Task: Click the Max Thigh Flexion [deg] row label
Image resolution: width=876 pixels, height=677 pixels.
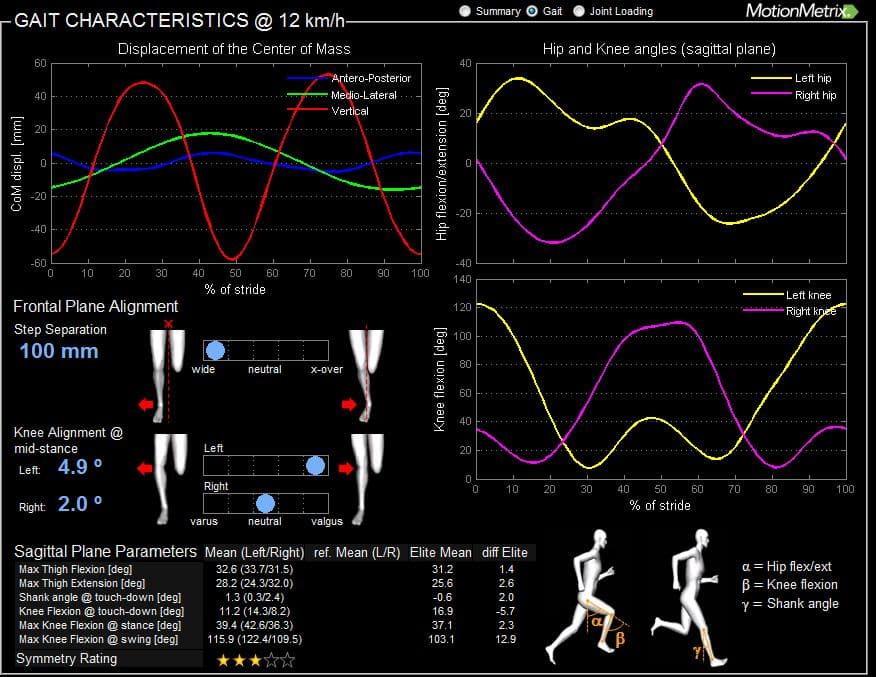Action: tap(75, 569)
